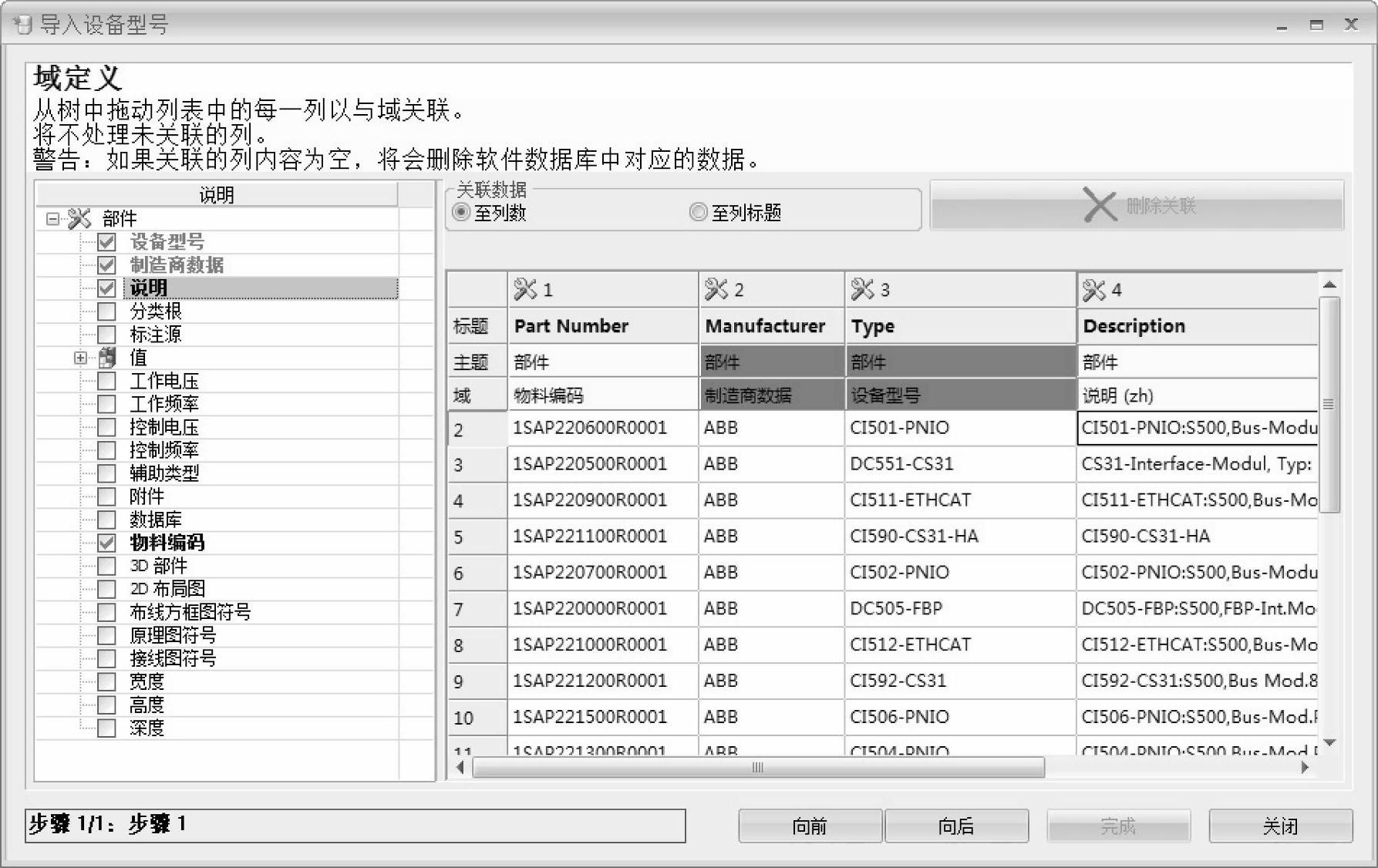Screen dimensions: 1378x868
Task: Click the wrench icon in column 1 header
Action: (525, 289)
